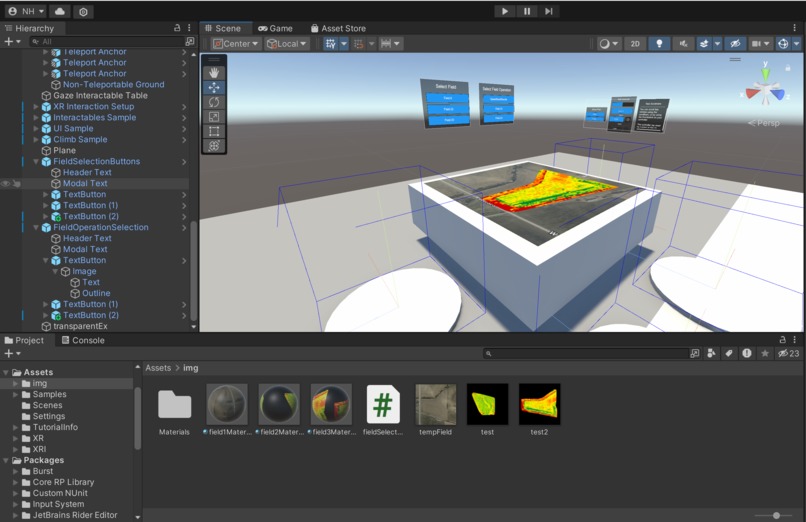Select the field3Material asset
Screen dimensions: 806x522
[331, 410]
